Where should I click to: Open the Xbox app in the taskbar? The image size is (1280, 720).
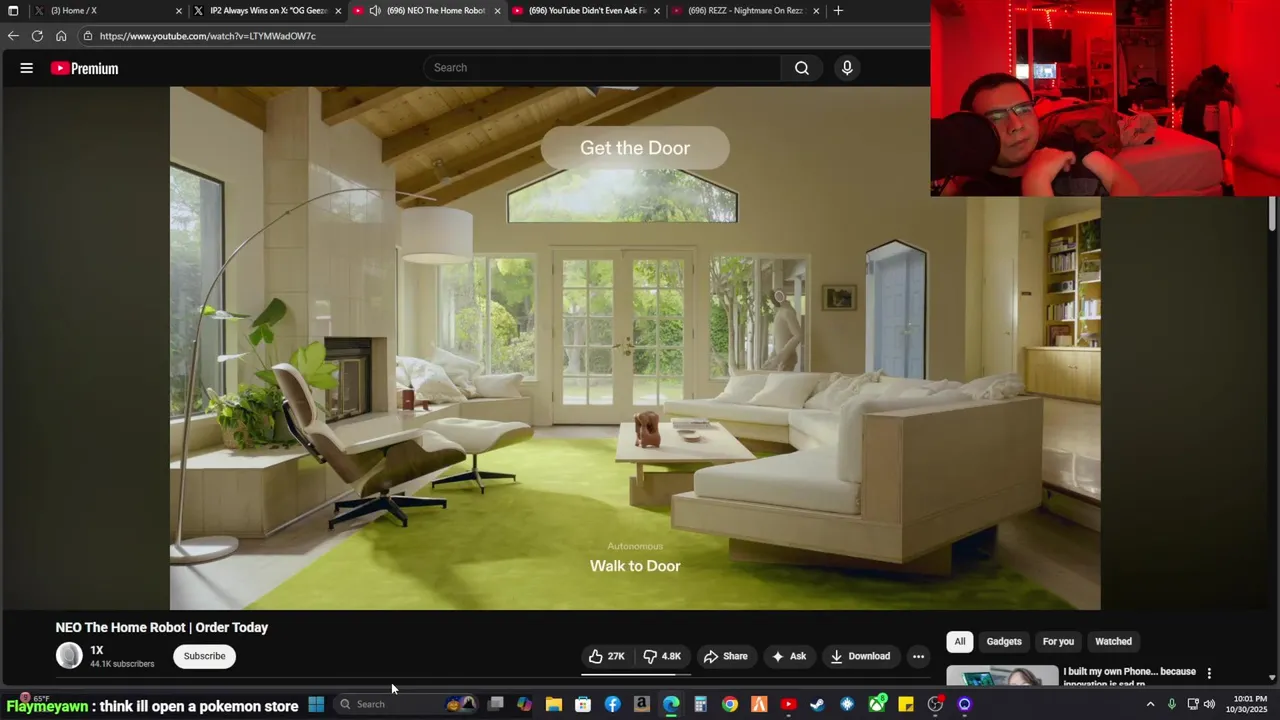click(877, 704)
